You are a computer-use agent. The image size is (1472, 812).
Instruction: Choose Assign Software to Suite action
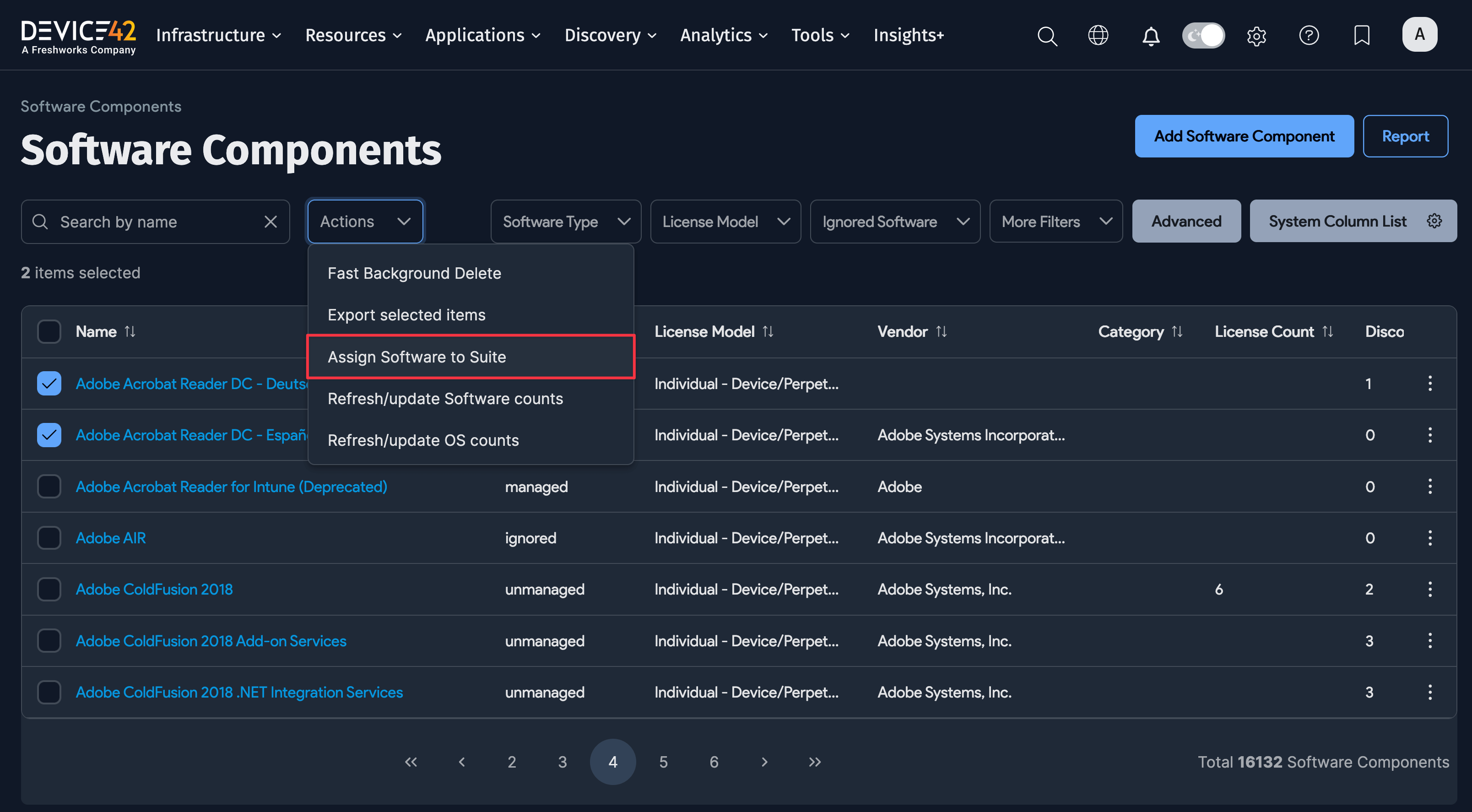[x=417, y=357]
